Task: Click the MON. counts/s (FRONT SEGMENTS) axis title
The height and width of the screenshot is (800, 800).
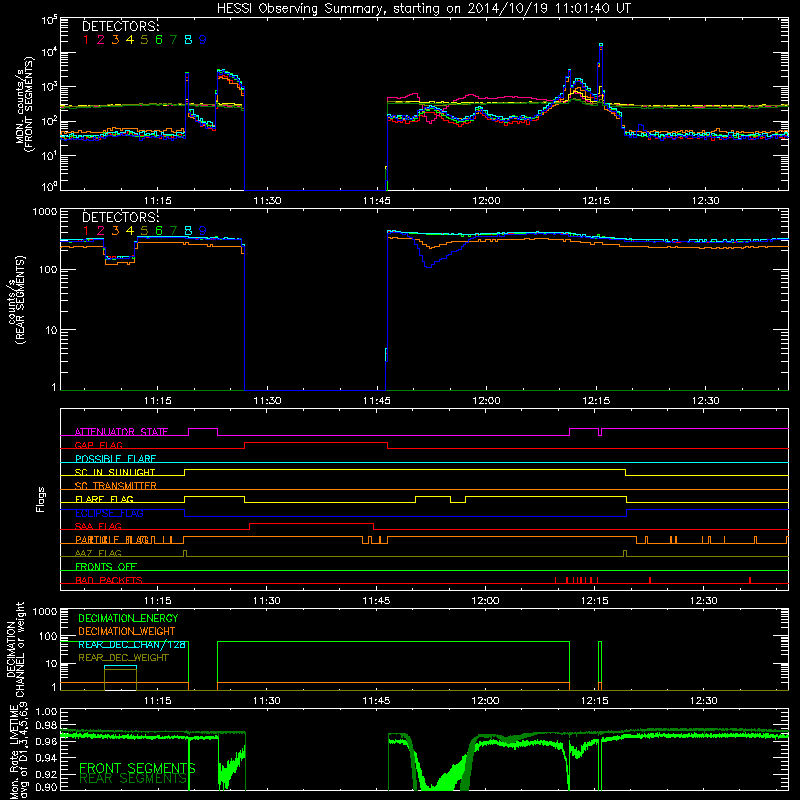Action: (x=25, y=104)
